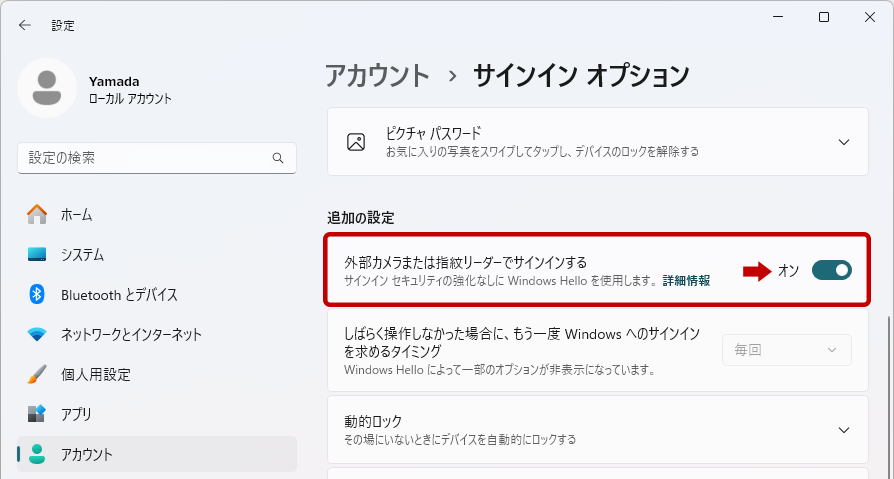Screen dimensions: 894x479
Task: Click the back arrow button
Action: point(25,25)
